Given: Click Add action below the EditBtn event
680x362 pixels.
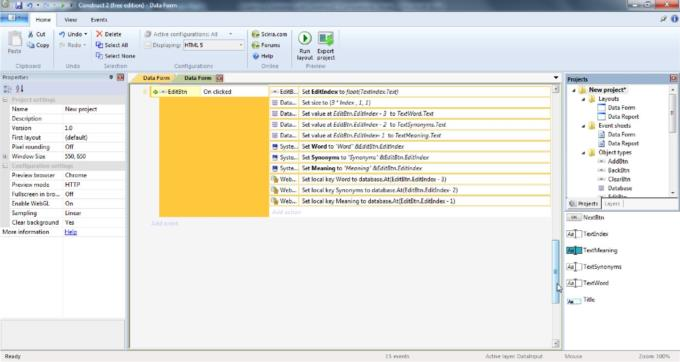Looking at the screenshot, I should (286, 212).
